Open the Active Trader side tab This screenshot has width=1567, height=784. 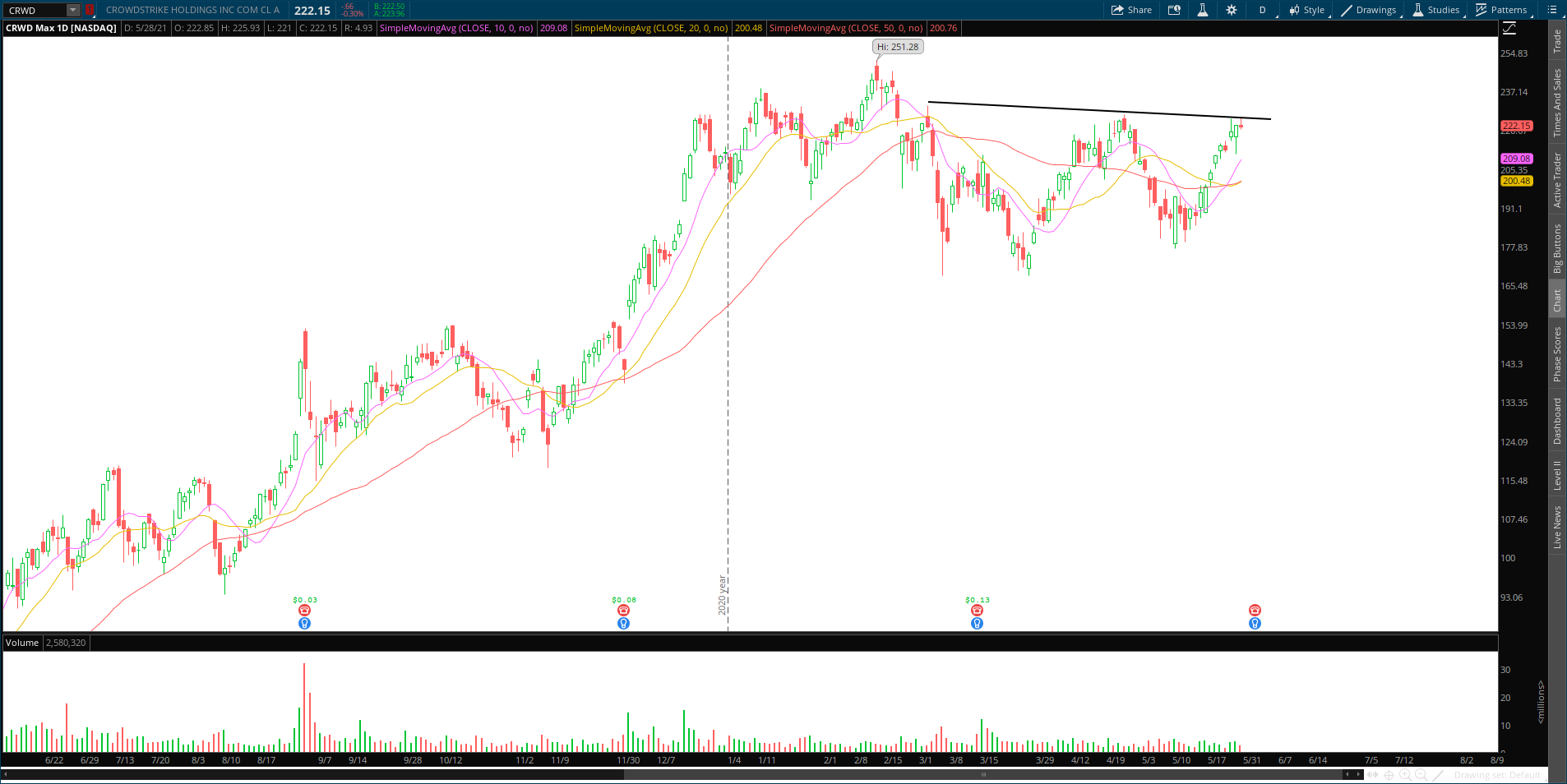click(x=1557, y=180)
